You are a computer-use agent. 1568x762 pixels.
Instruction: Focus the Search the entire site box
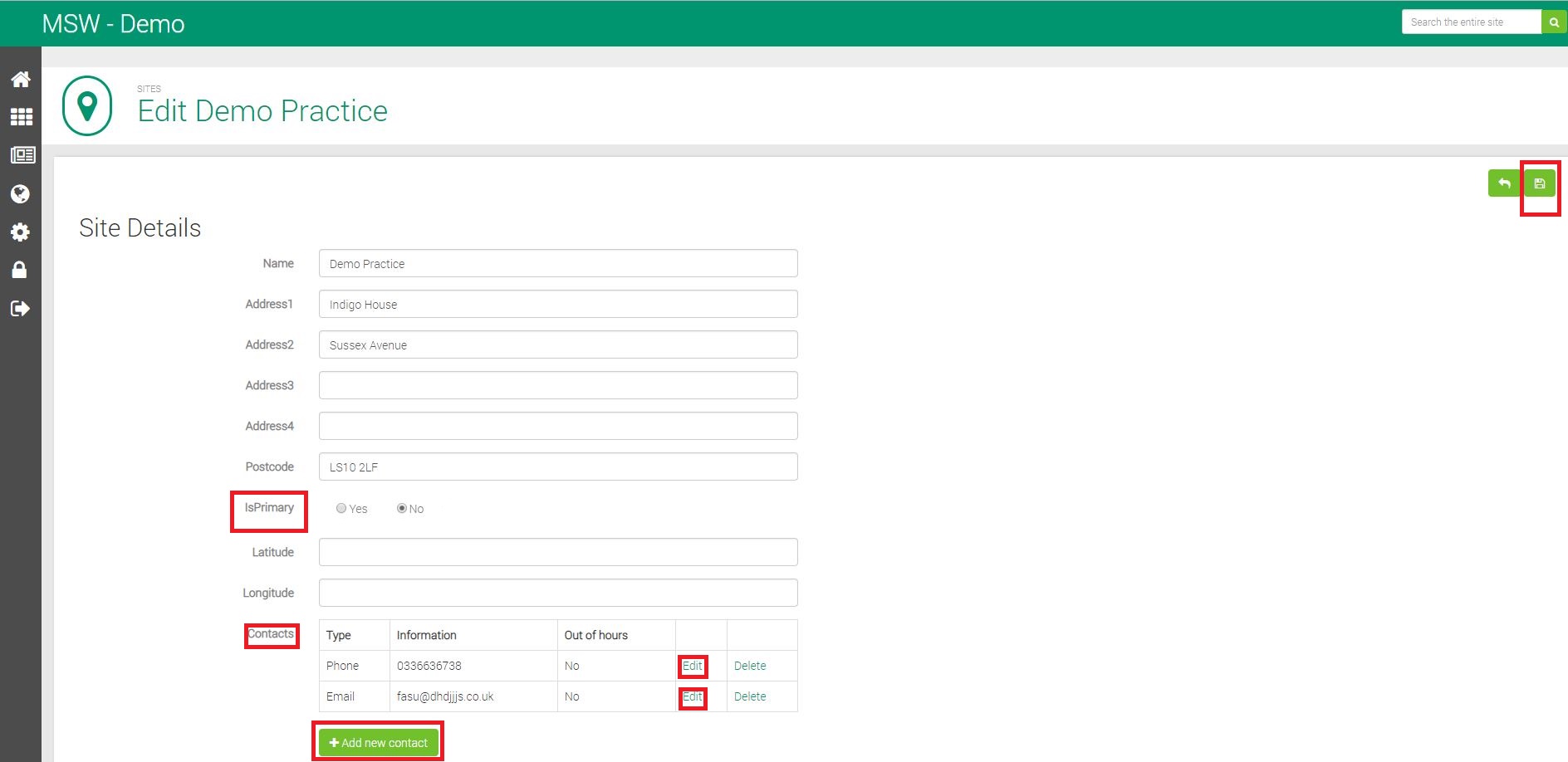click(1470, 22)
